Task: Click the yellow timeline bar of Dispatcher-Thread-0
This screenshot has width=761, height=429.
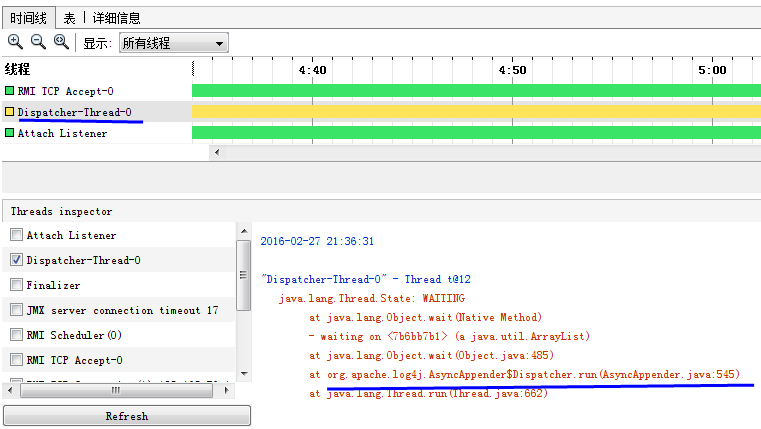Action: (477, 112)
